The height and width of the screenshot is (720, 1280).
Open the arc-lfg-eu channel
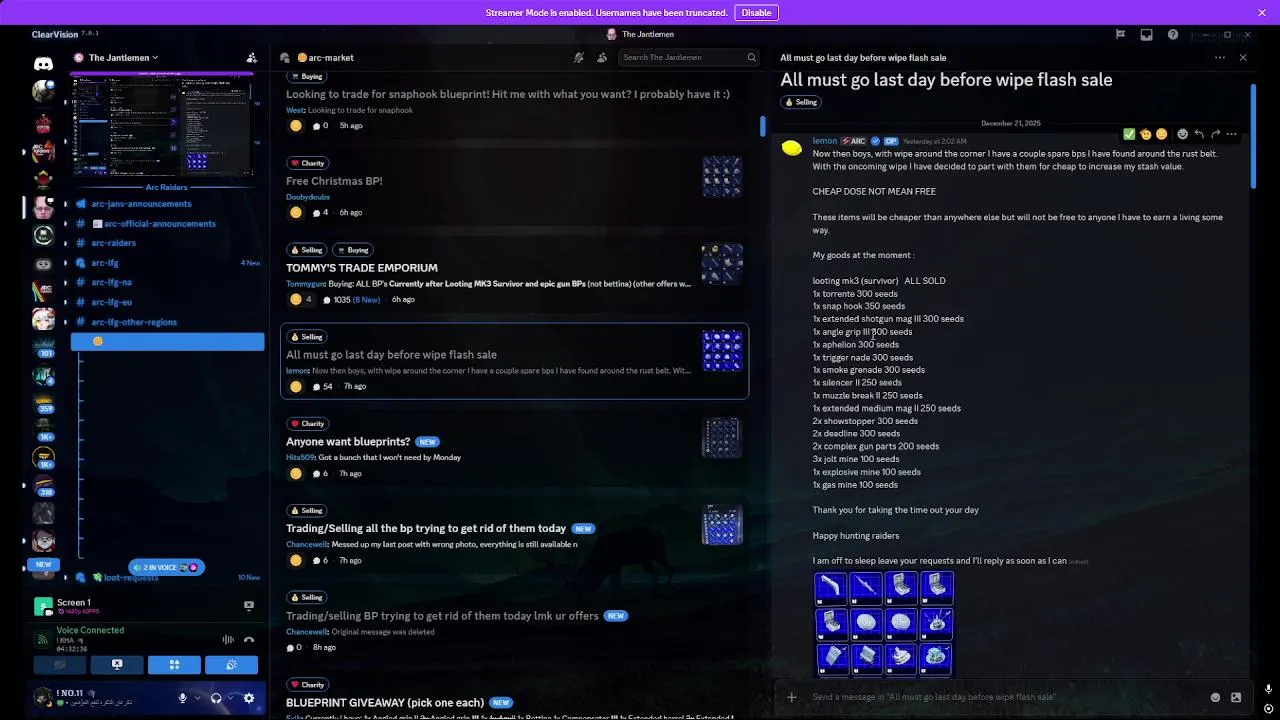pos(111,302)
